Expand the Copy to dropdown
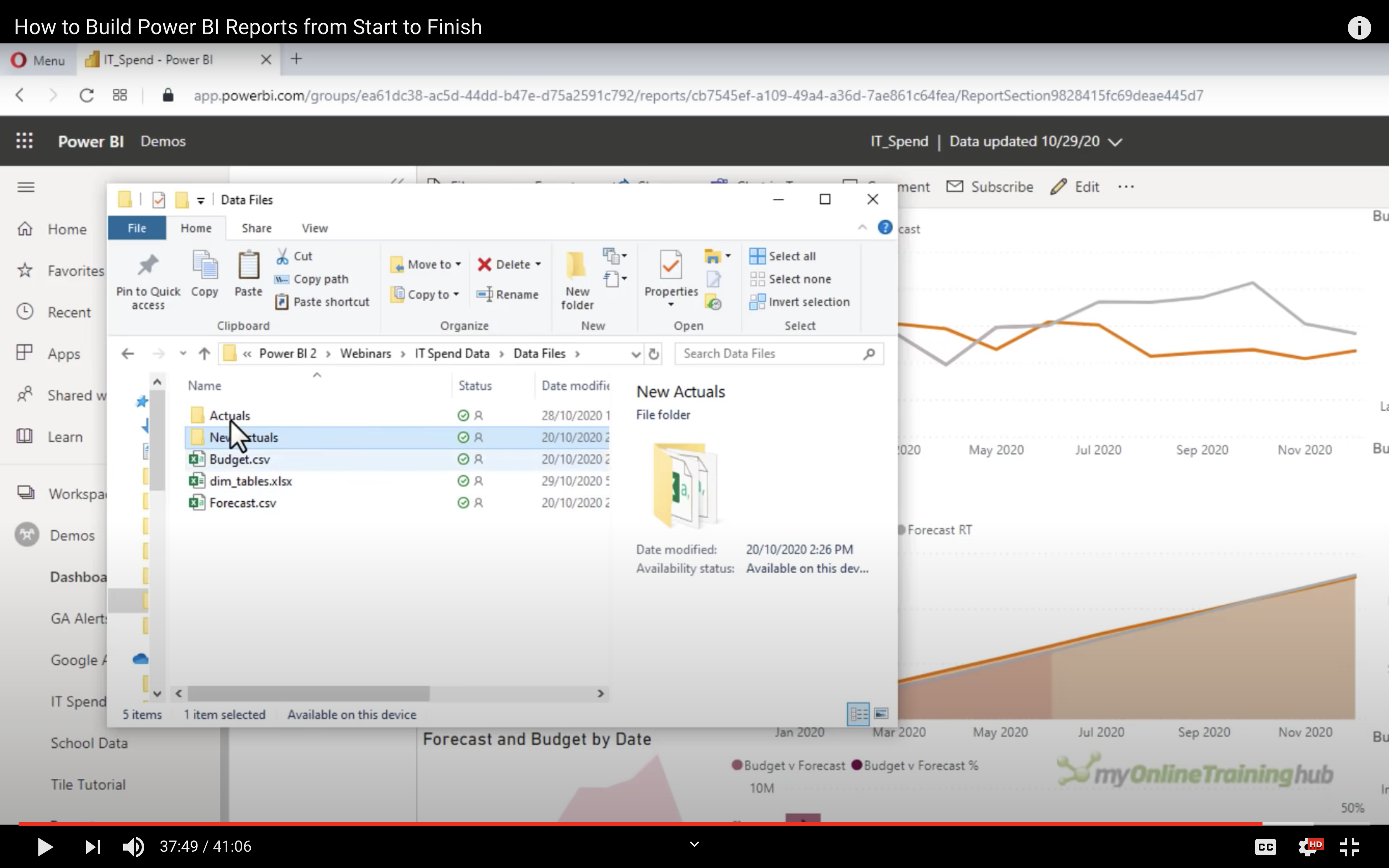The height and width of the screenshot is (868, 1389). [x=456, y=294]
